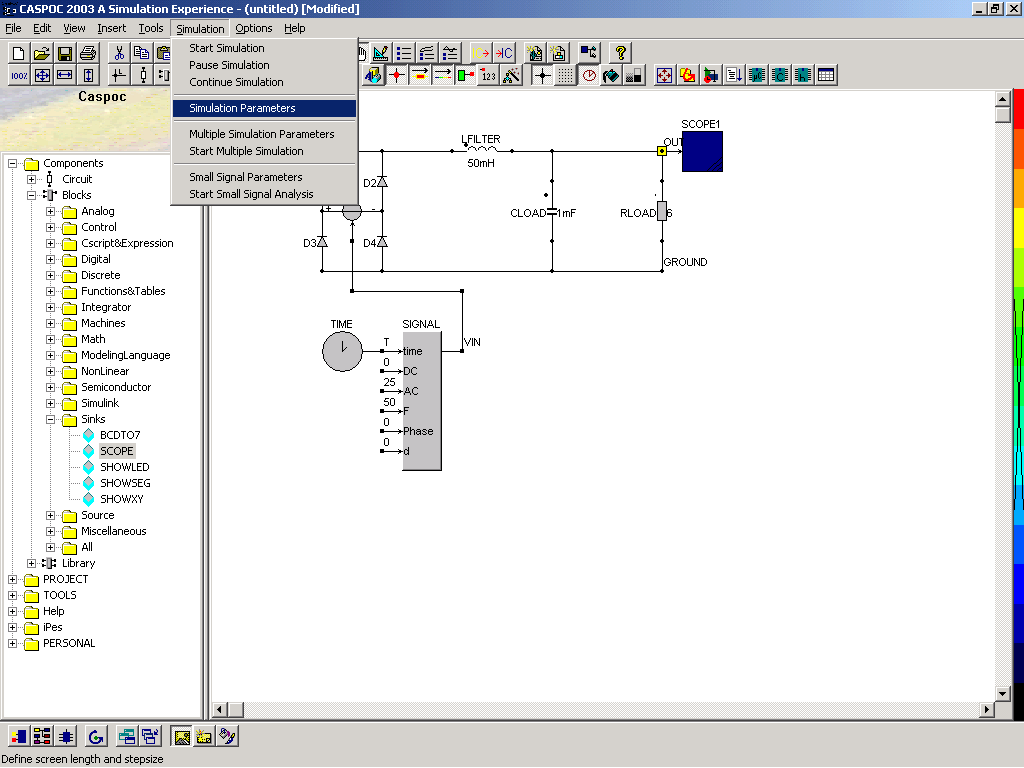This screenshot has height=768, width=1024.
Task: Expand the Analog folder
Action: [x=50, y=211]
